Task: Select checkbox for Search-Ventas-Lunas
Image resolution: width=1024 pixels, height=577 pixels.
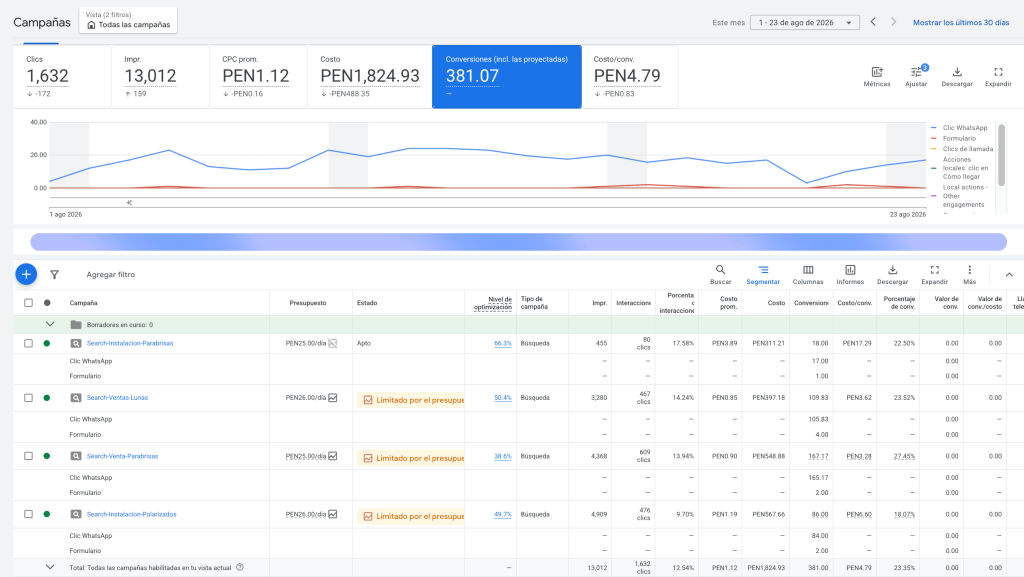Action: click(x=28, y=398)
